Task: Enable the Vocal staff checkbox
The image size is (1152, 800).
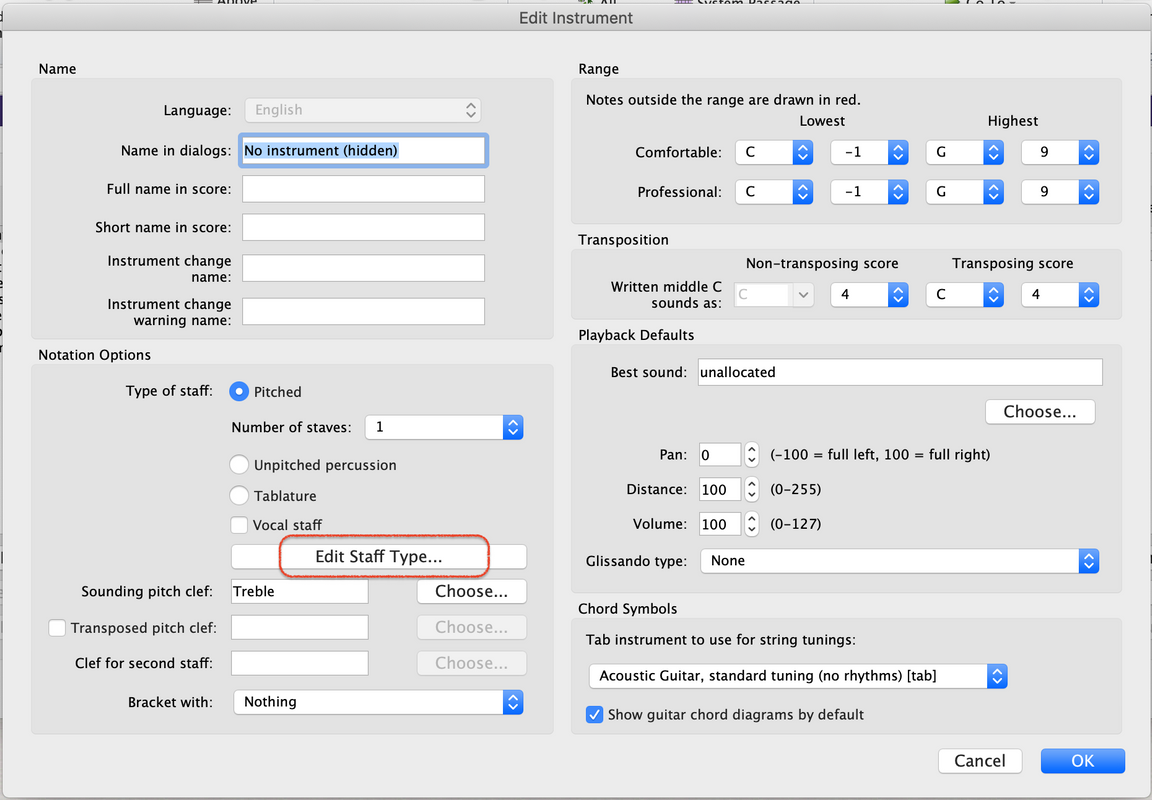Action: tap(240, 525)
